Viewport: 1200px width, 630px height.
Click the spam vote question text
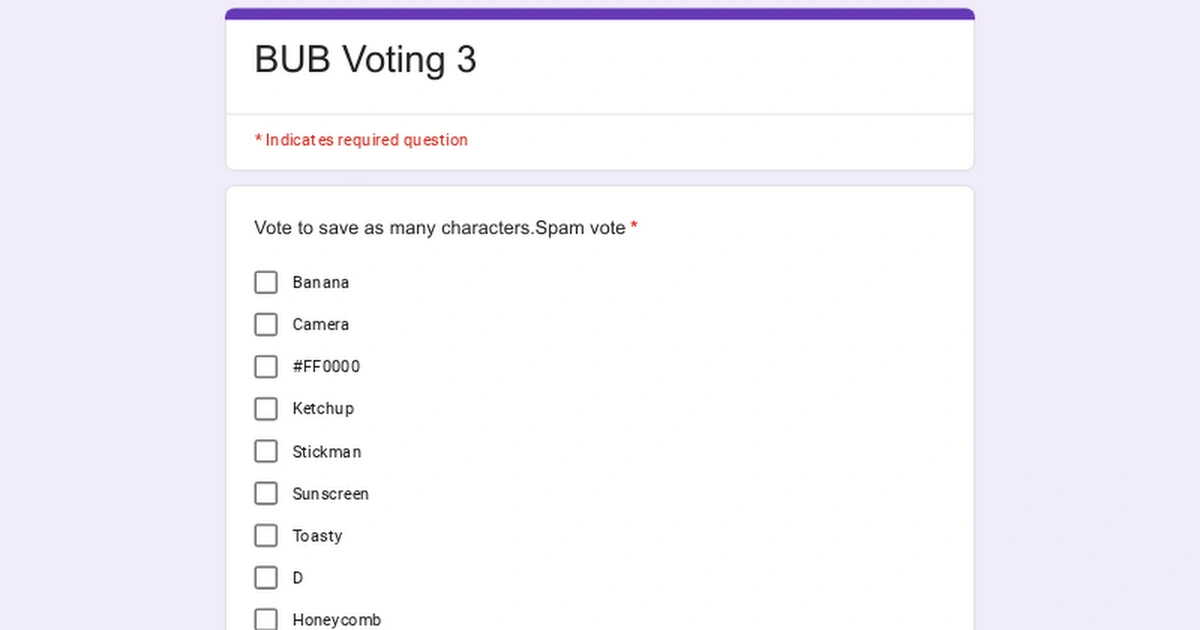(435, 228)
